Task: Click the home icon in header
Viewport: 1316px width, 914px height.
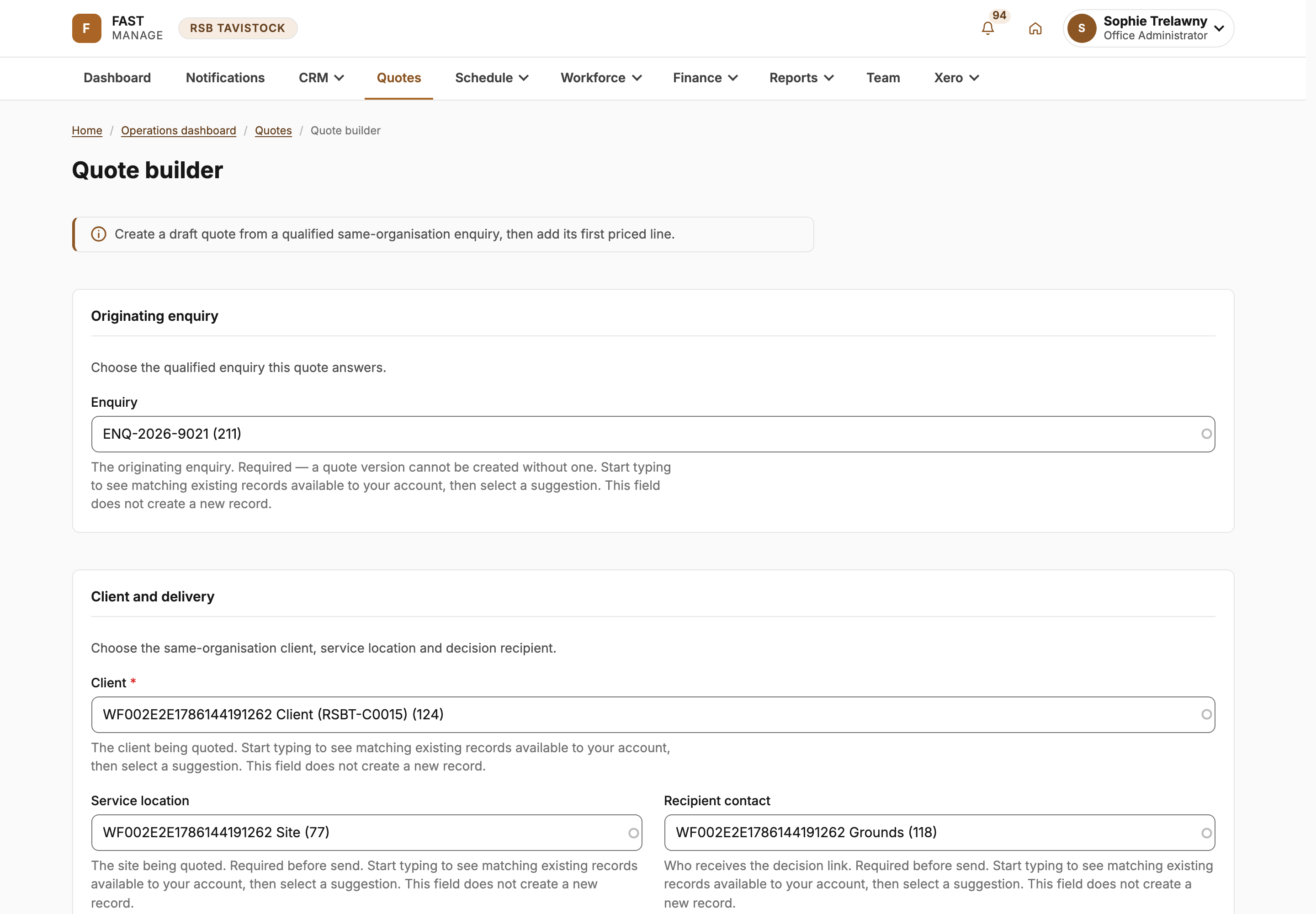Action: [x=1035, y=28]
